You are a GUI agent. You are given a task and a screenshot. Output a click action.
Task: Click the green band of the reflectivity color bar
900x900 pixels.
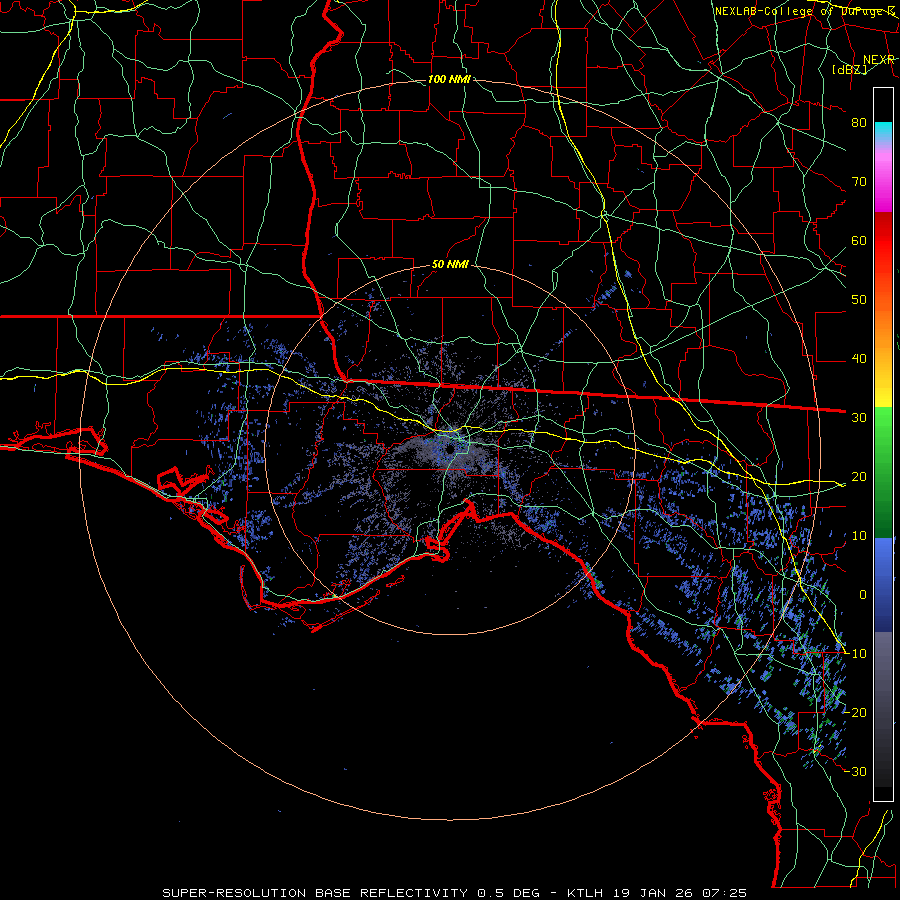click(x=883, y=472)
